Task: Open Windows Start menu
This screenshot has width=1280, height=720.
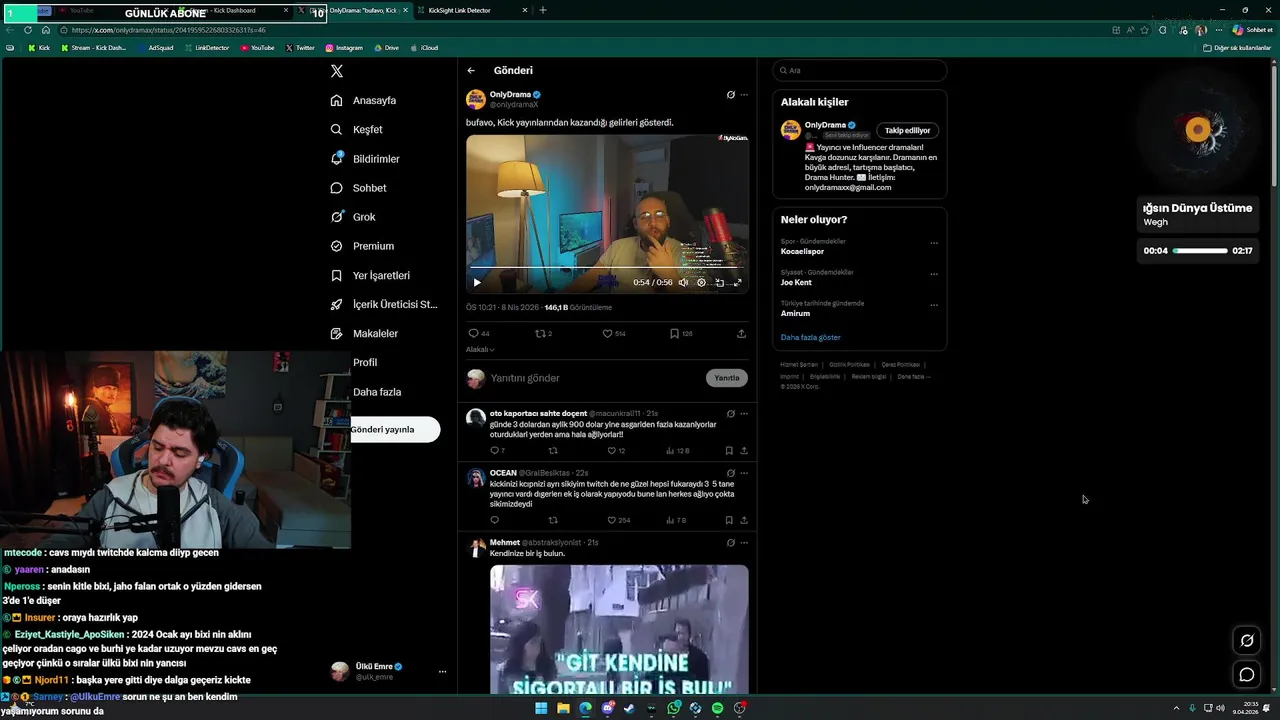Action: pos(541,708)
